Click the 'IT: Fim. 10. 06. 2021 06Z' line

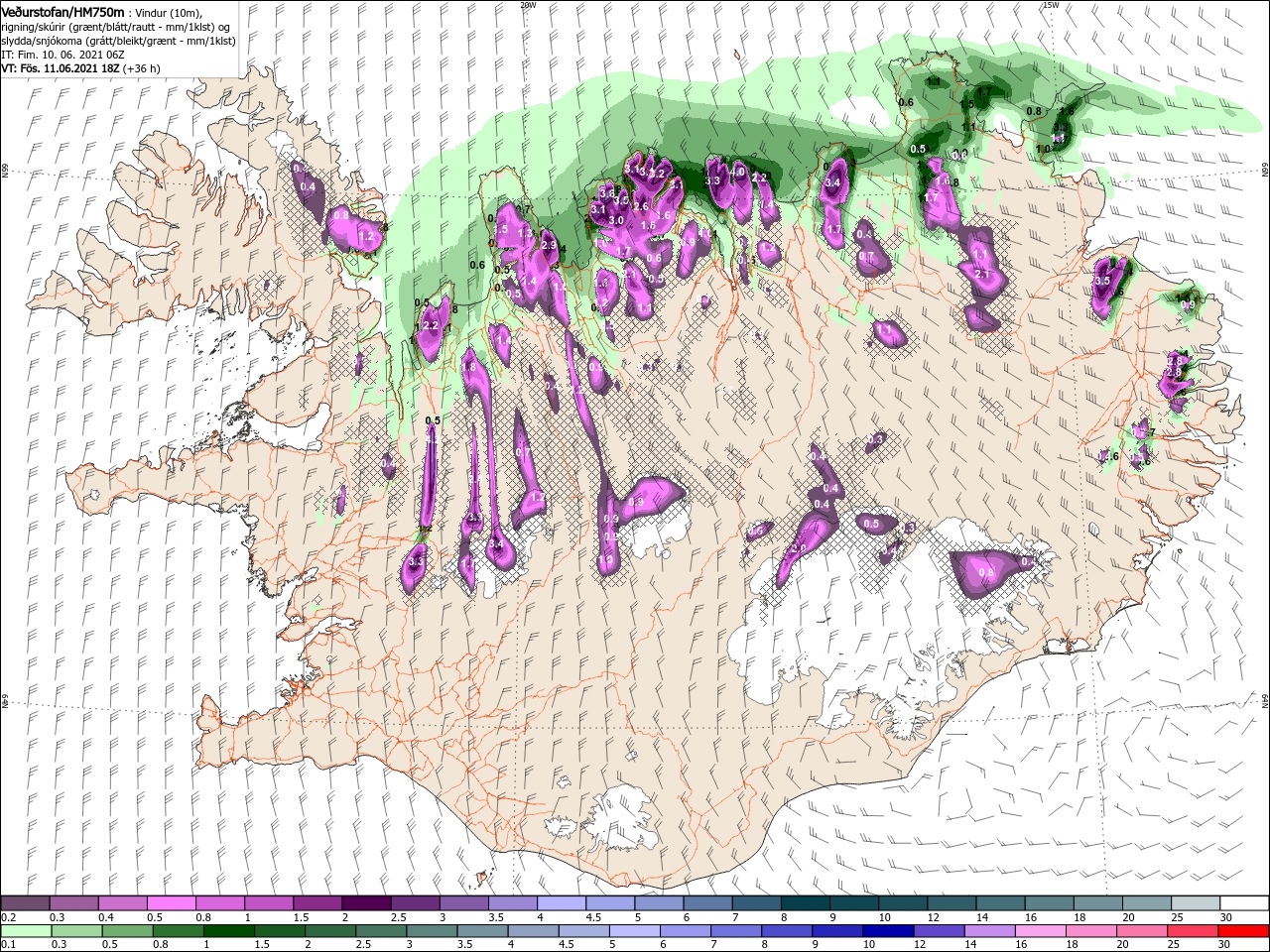pyautogui.click(x=63, y=55)
